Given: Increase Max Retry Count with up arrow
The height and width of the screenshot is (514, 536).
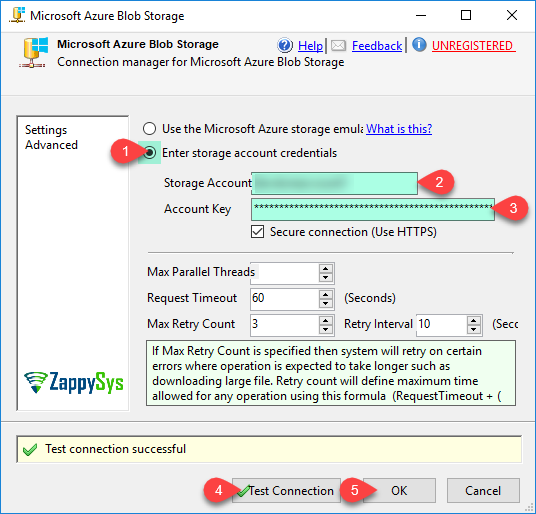Looking at the screenshot, I should (x=326, y=320).
